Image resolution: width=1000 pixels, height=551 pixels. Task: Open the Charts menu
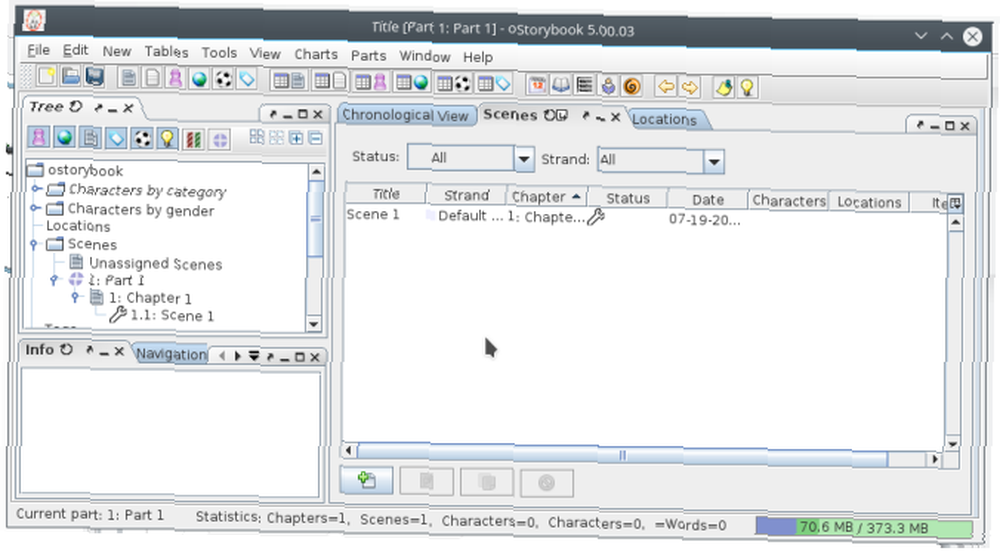pos(316,54)
